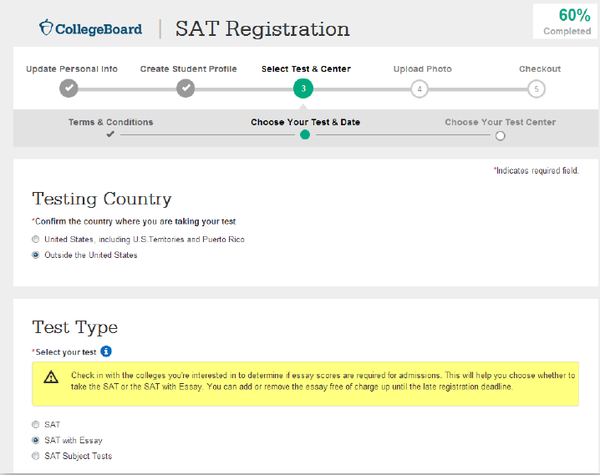Open Choose Your Test Center sub-step
Image resolution: width=600 pixels, height=475 pixels.
tap(500, 122)
